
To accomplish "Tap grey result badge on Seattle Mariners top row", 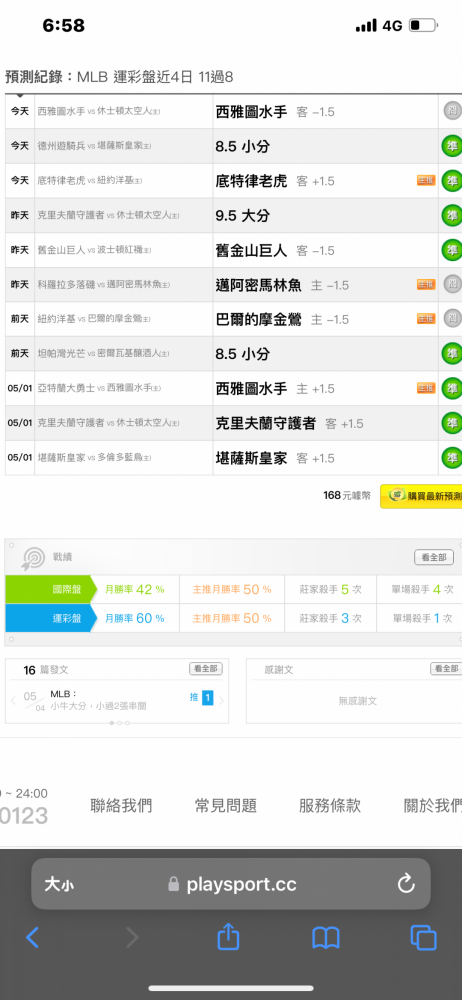I will point(452,112).
